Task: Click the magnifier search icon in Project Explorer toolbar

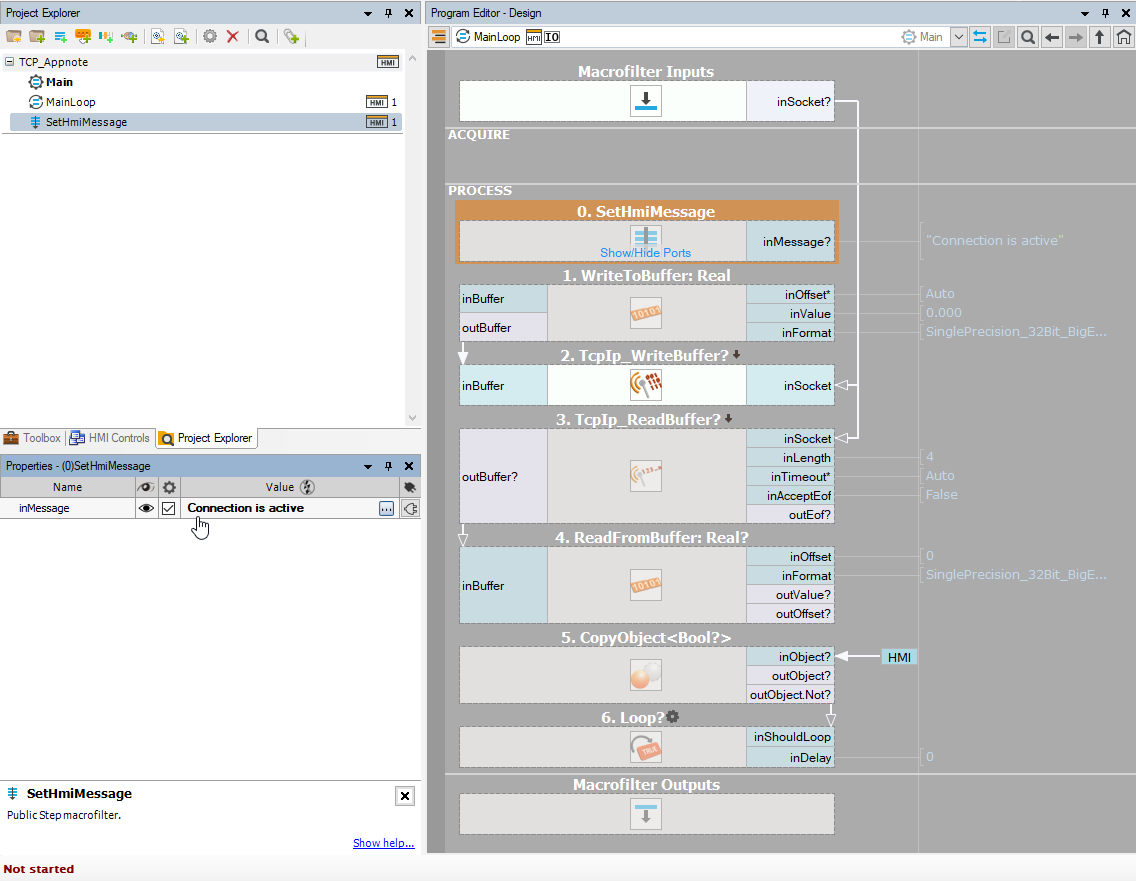Action: 262,36
